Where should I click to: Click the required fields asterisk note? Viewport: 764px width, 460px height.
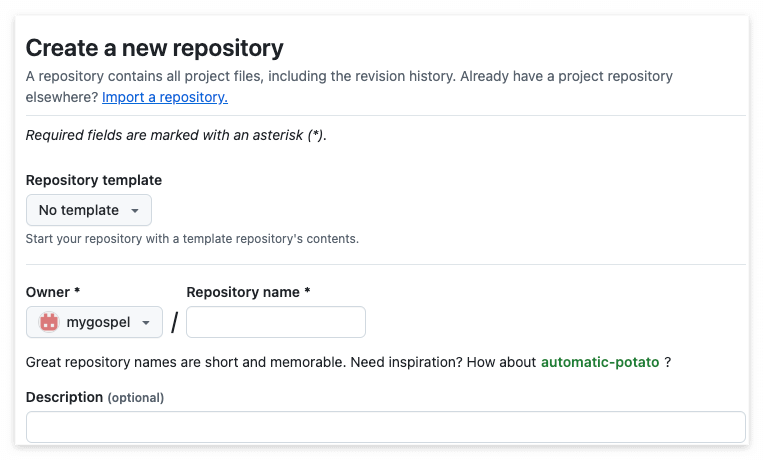pos(176,135)
